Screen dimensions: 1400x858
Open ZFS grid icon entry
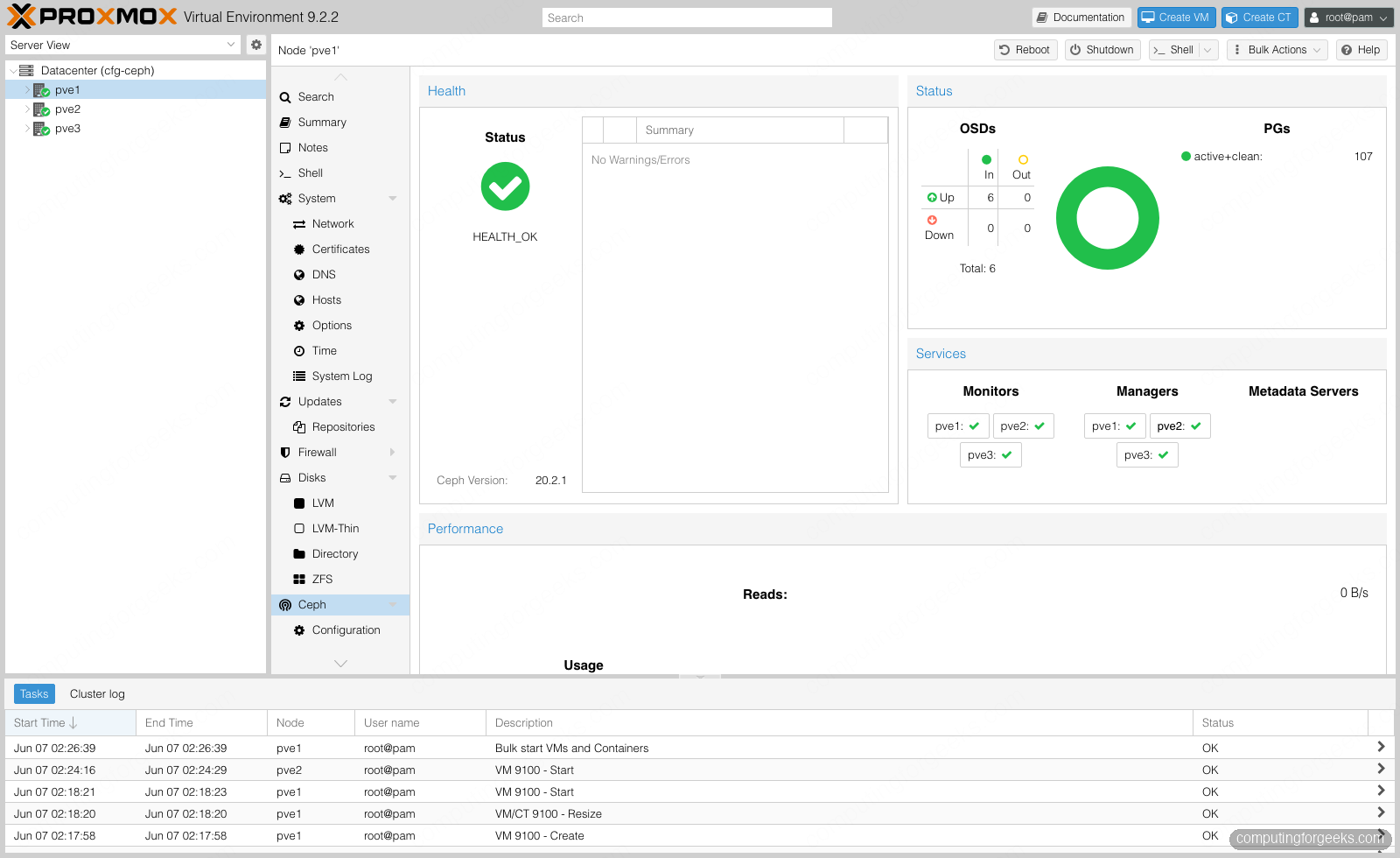point(299,580)
